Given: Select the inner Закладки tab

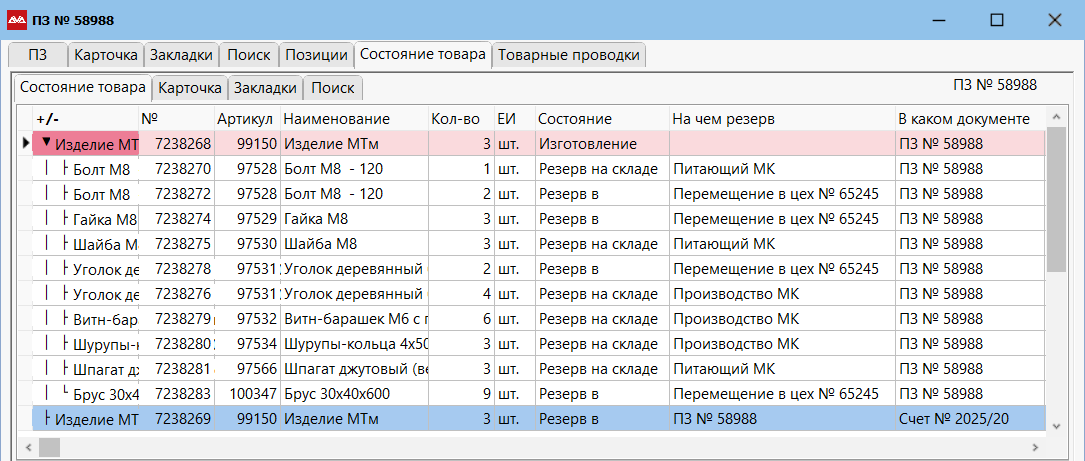Looking at the screenshot, I should 265,88.
